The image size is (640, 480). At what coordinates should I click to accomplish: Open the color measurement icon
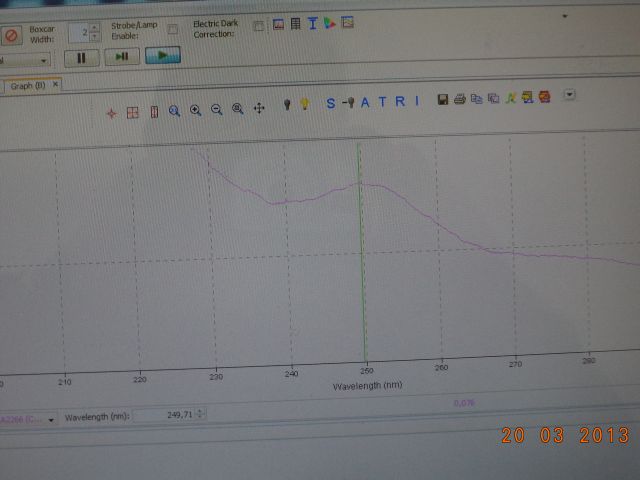pos(329,23)
